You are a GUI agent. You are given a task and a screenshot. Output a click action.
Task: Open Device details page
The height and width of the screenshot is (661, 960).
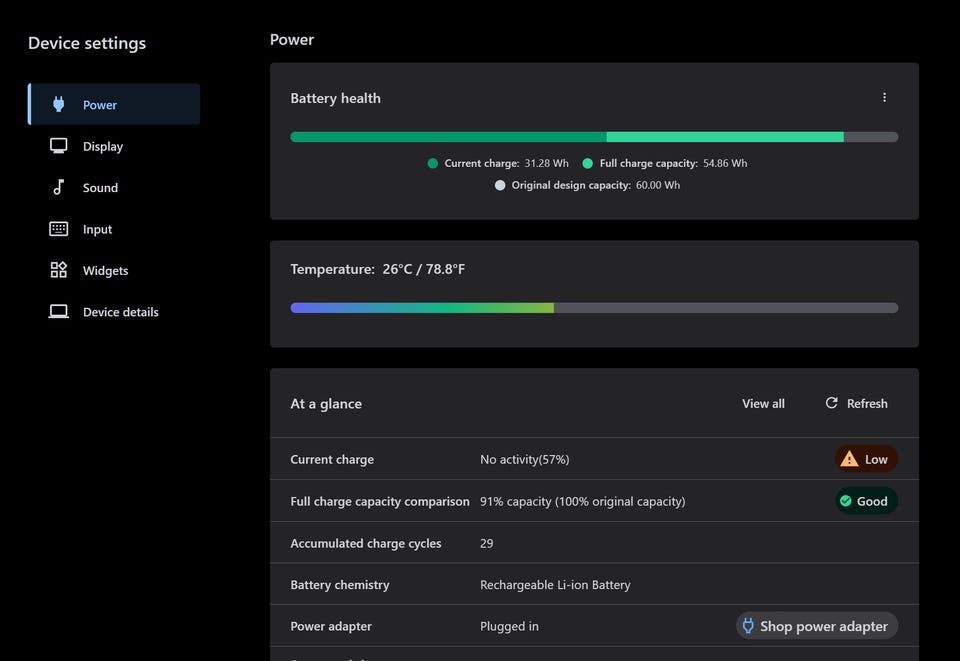120,312
